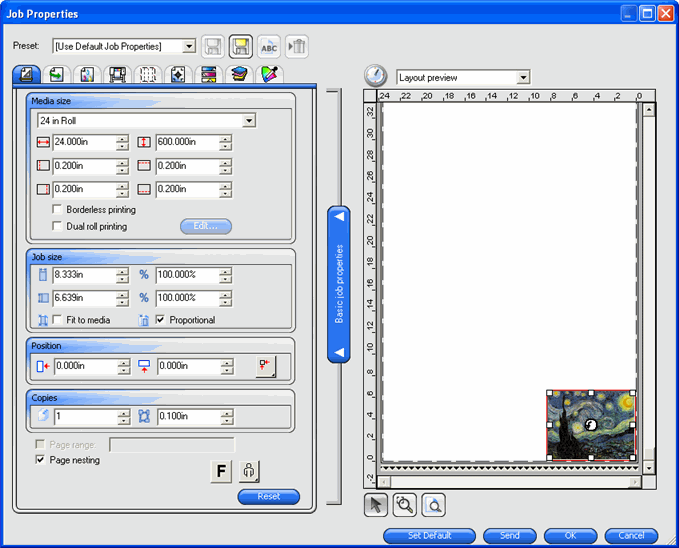Viewport: 679px width, 548px height.
Task: Open the Color adjustment bars tab
Action: 208,75
